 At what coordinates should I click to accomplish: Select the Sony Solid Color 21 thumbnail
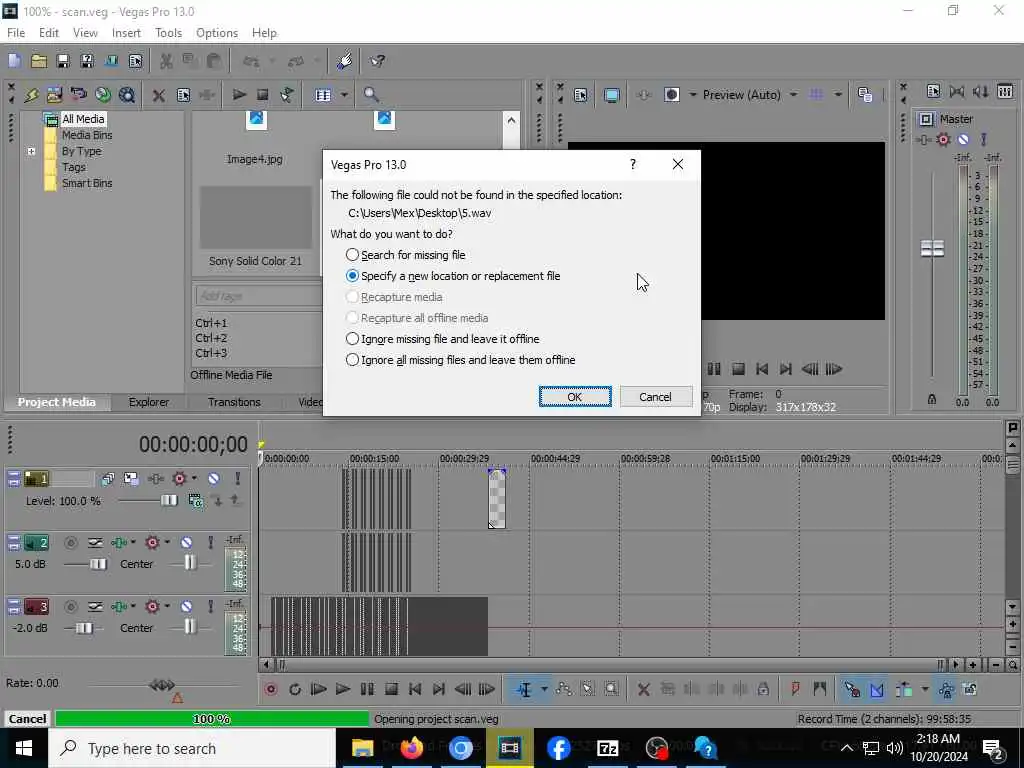(255, 217)
